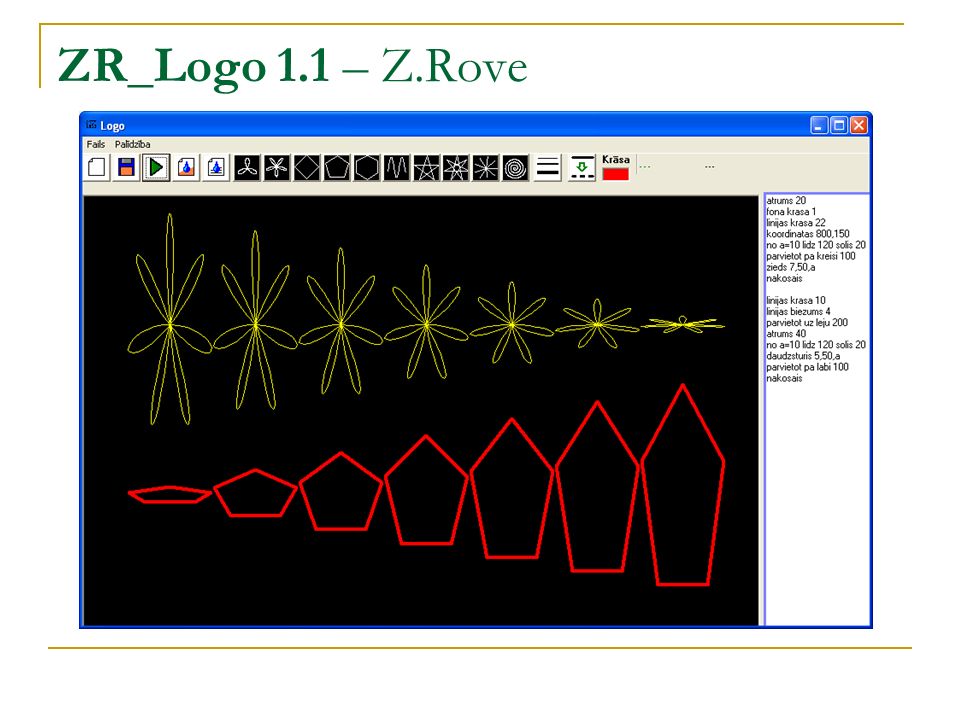Open line thickness options
960x720 pixels.
[x=548, y=167]
